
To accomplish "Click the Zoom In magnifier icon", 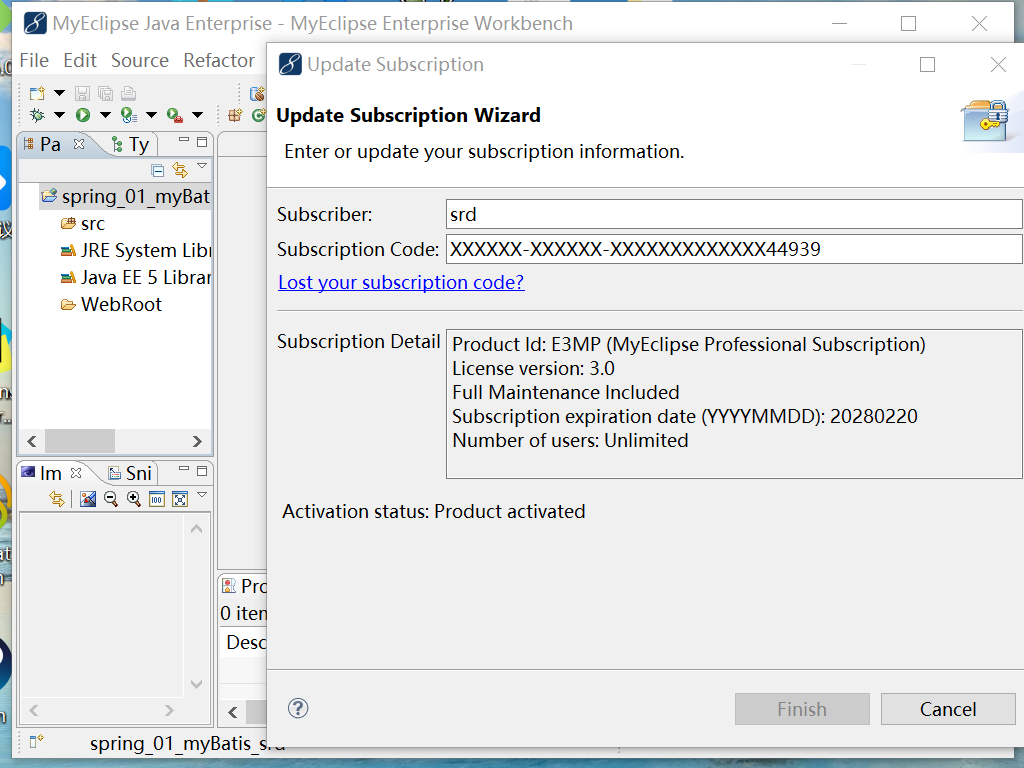I will [134, 500].
